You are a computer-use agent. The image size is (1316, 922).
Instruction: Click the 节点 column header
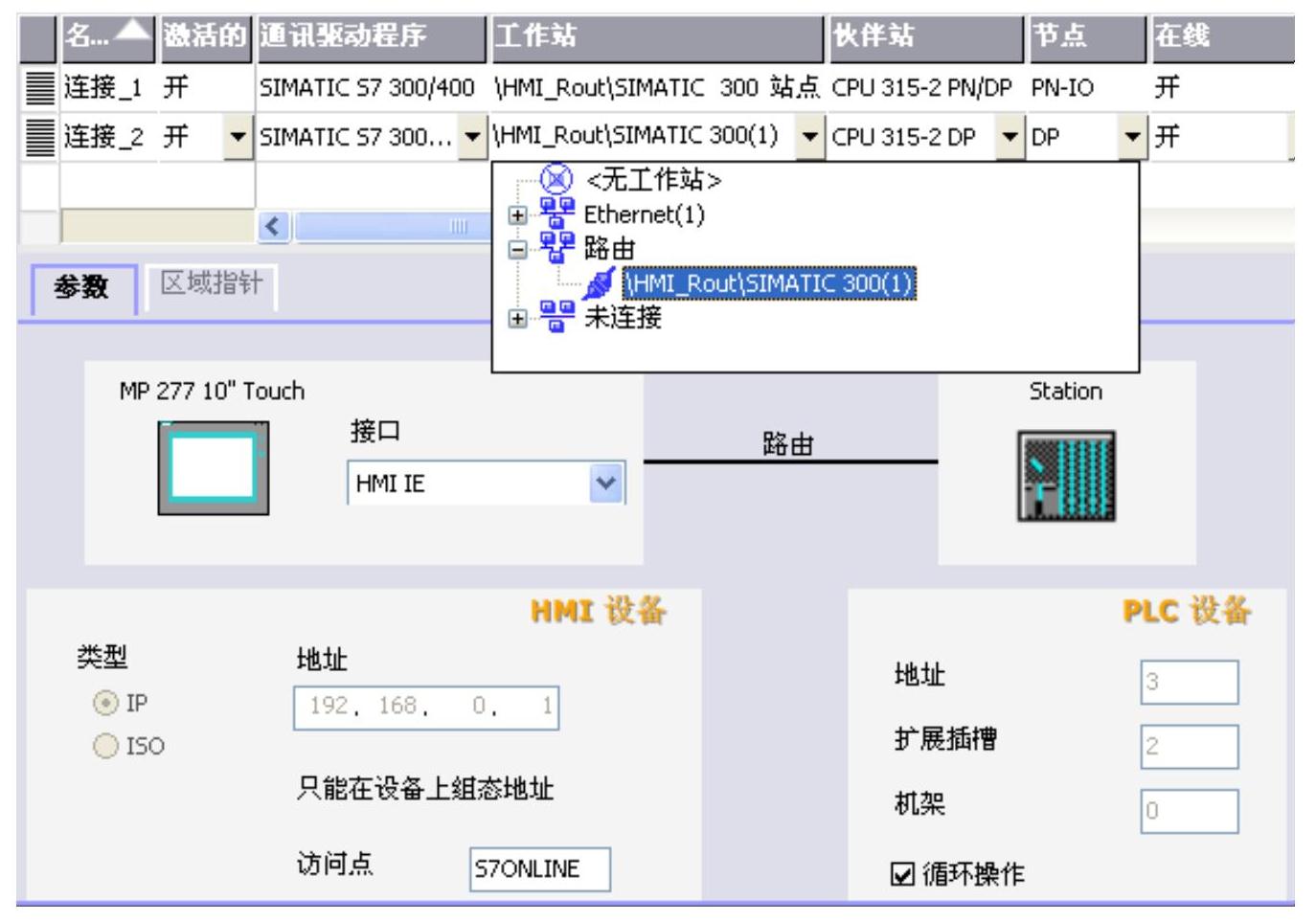click(1086, 36)
